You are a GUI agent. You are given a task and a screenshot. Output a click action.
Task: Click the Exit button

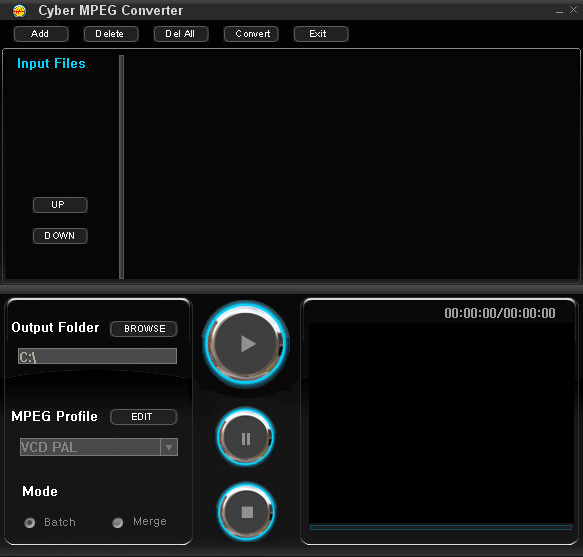click(x=321, y=34)
